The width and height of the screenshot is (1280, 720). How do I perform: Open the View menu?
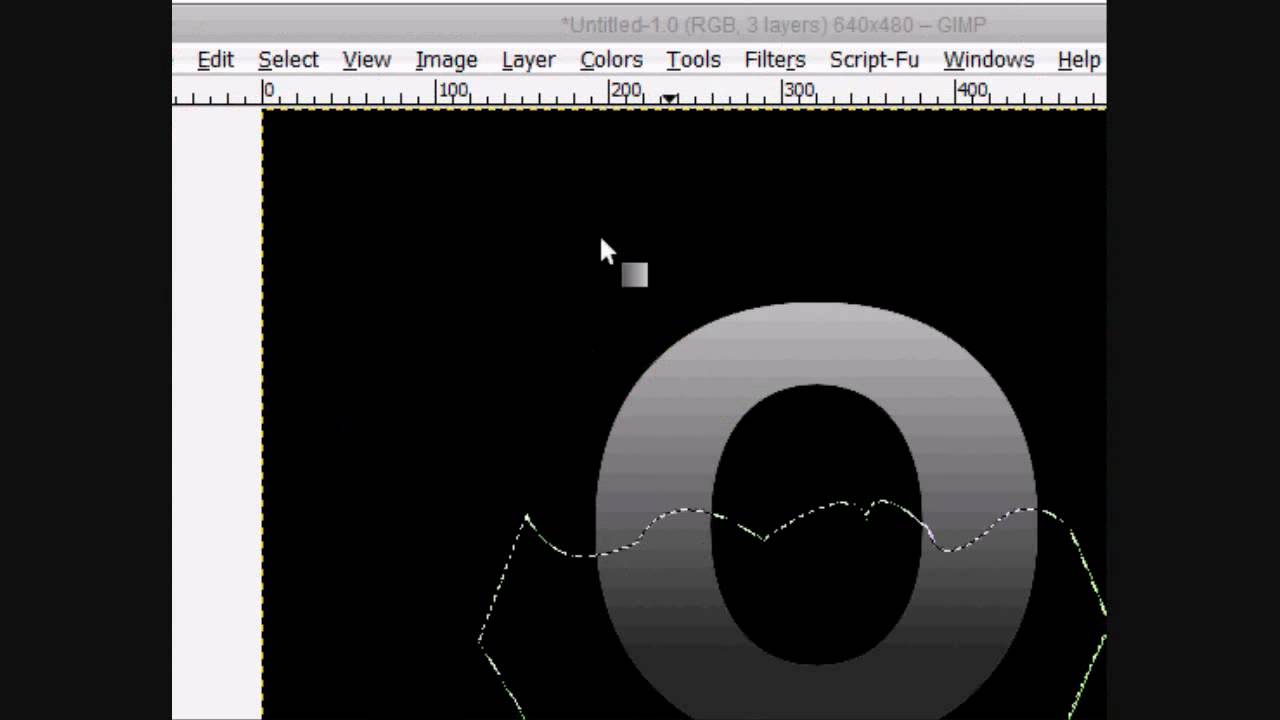click(x=366, y=60)
